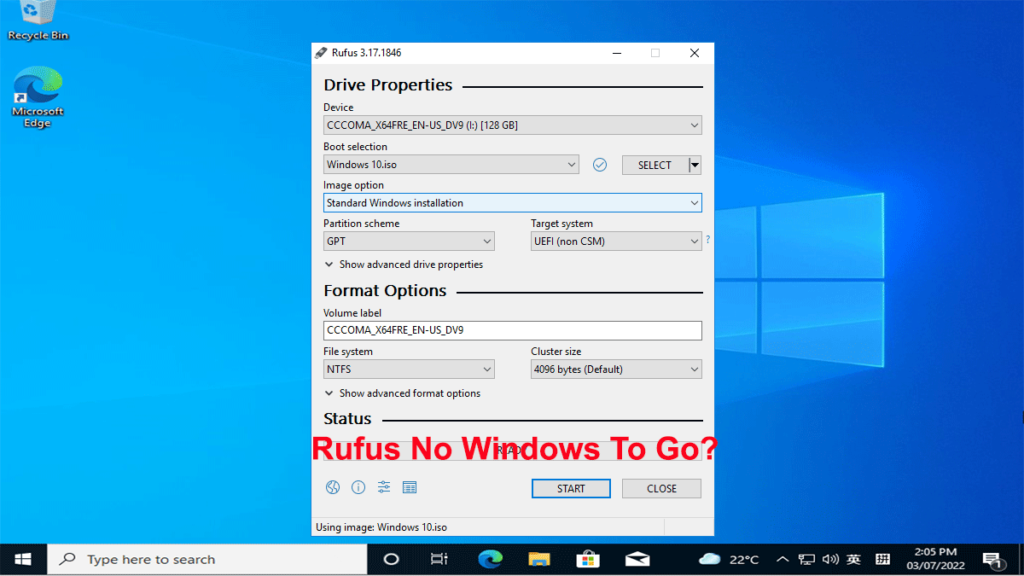Open Microsoft Store from the taskbar
Viewport: 1024px width, 576px height.
click(x=588, y=560)
